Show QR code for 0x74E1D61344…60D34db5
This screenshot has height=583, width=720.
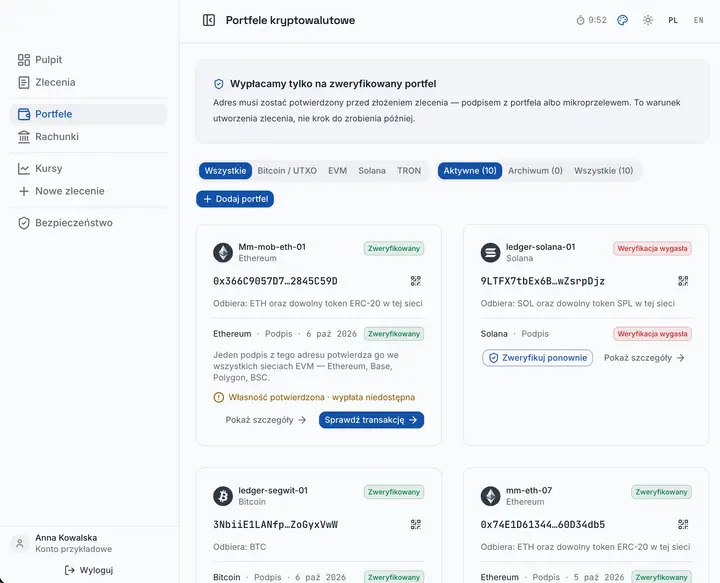[683, 525]
